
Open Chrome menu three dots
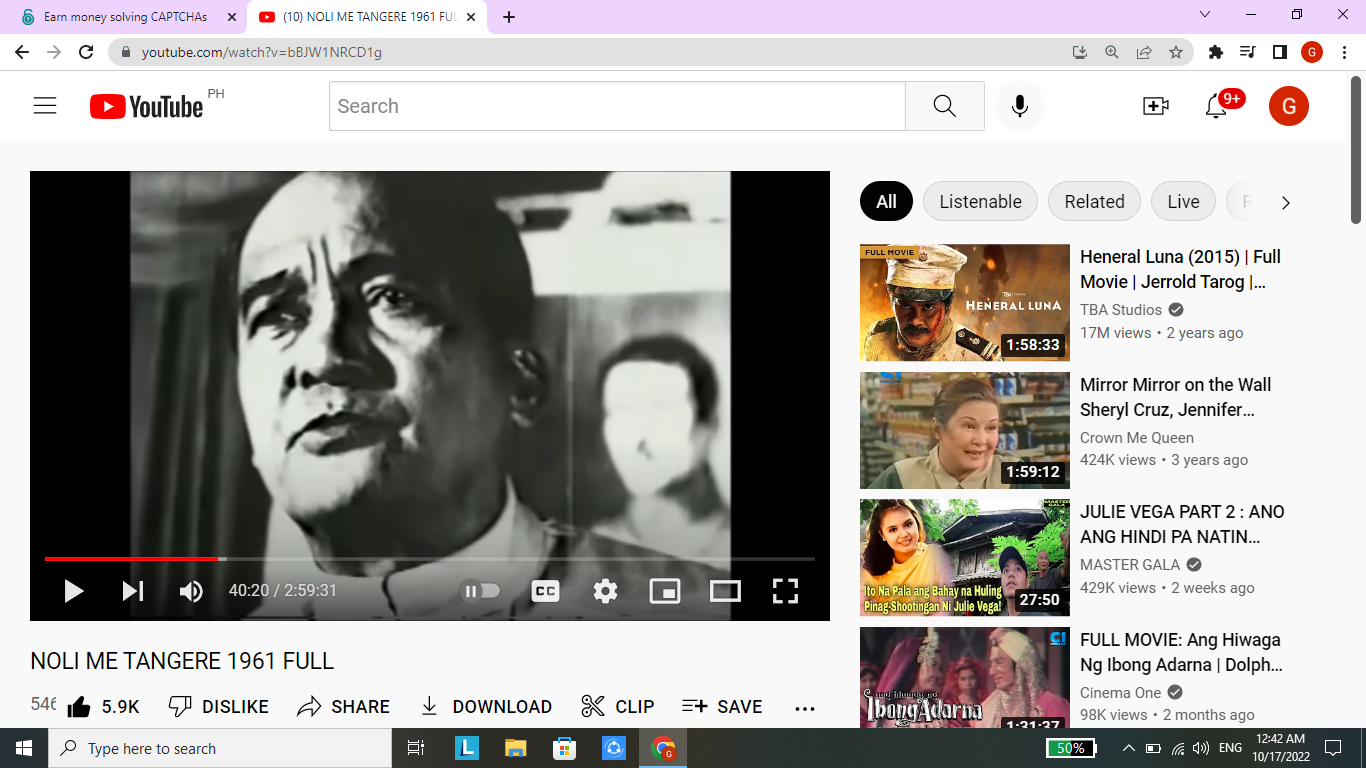point(1344,52)
